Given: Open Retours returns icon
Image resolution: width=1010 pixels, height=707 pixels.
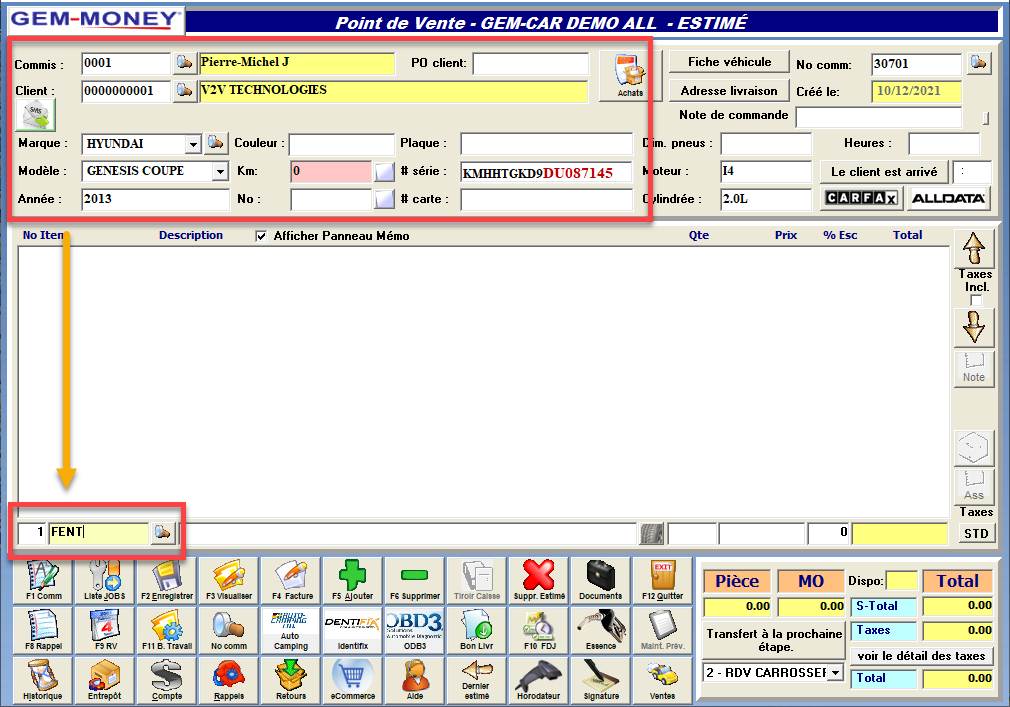Looking at the screenshot, I should coord(291,681).
